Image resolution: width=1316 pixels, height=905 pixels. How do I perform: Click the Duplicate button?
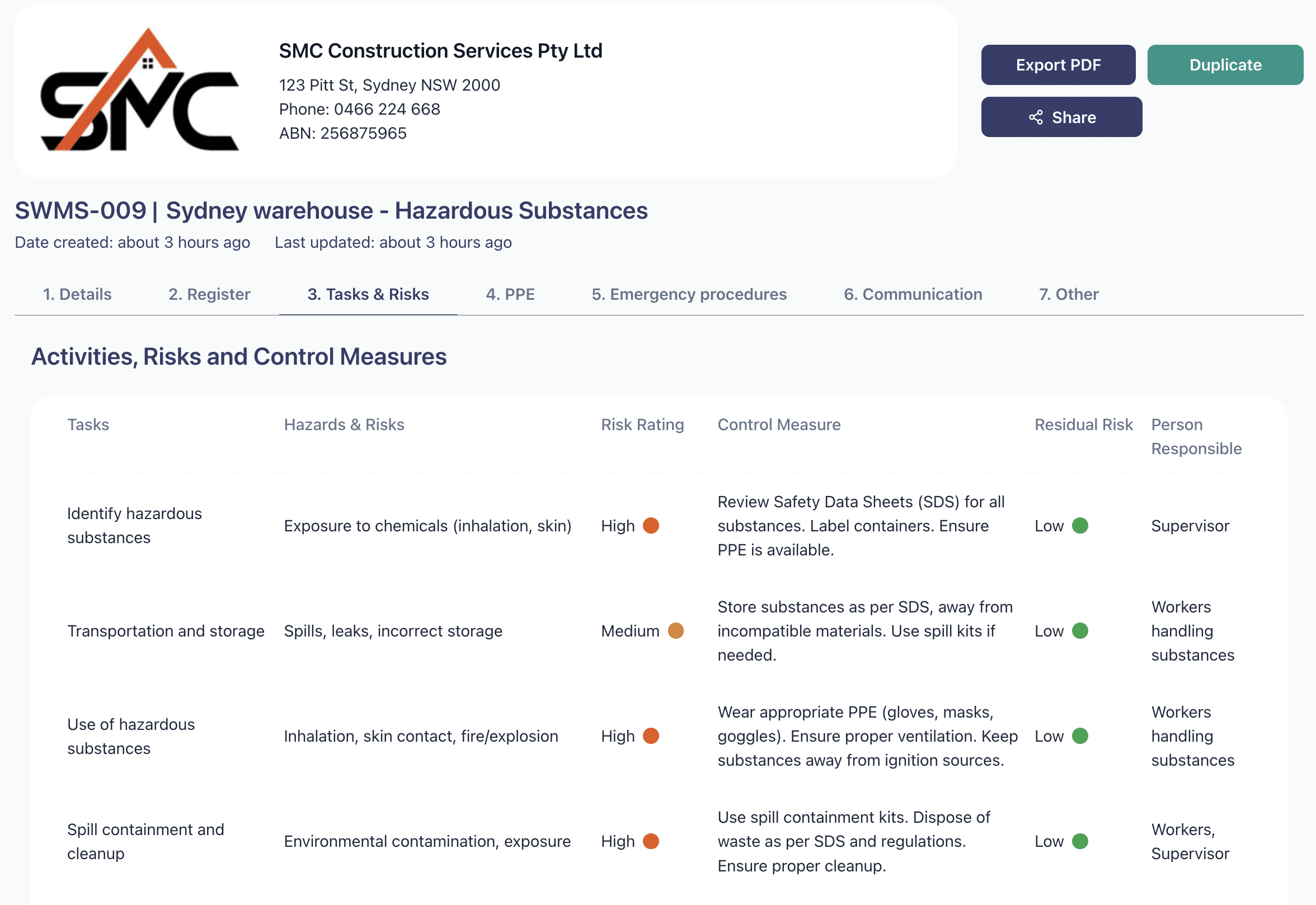[x=1225, y=65]
